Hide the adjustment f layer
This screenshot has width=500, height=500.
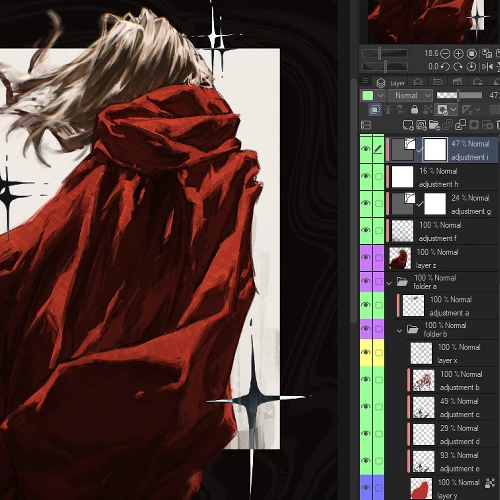pyautogui.click(x=366, y=230)
